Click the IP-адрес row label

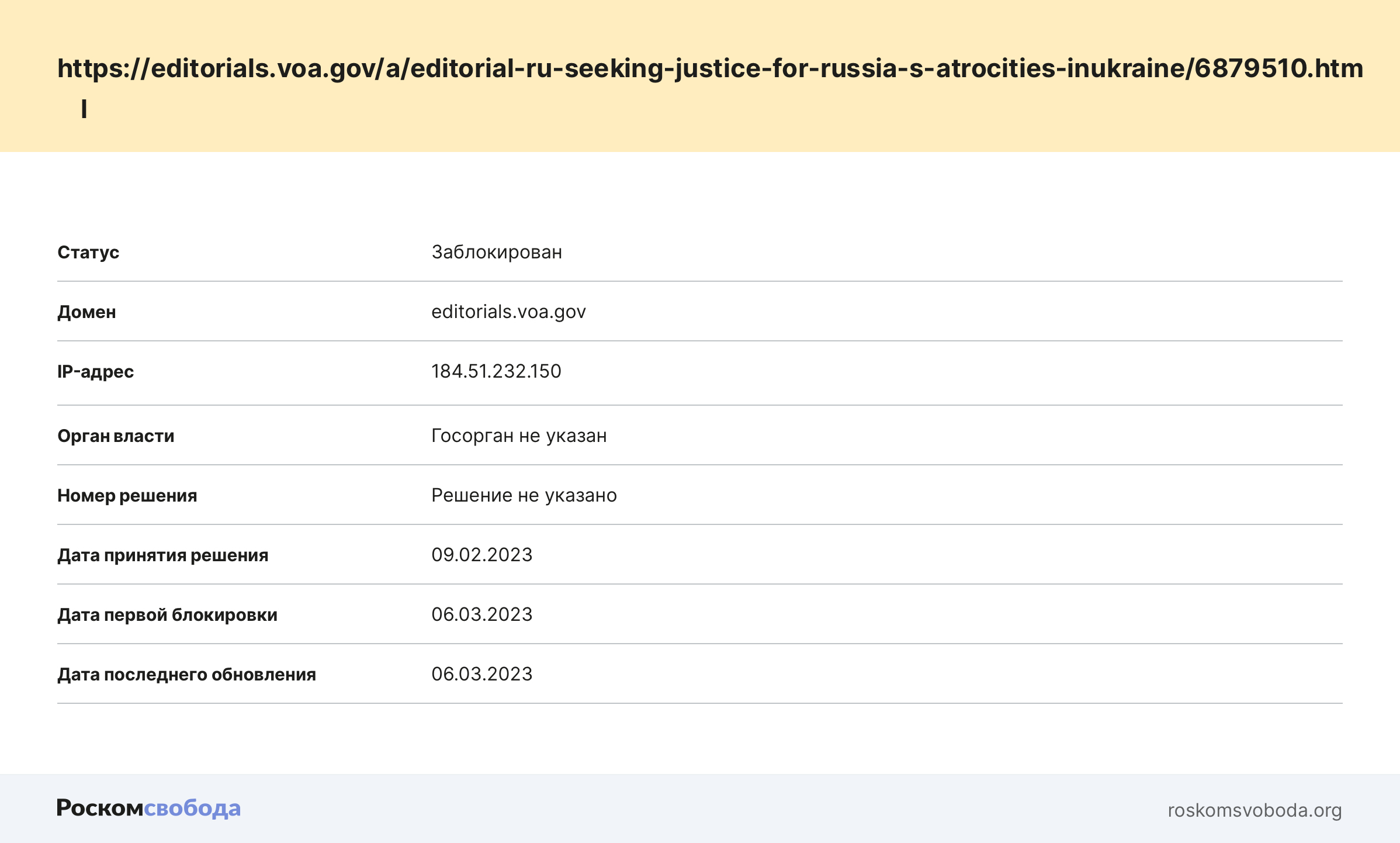point(95,372)
